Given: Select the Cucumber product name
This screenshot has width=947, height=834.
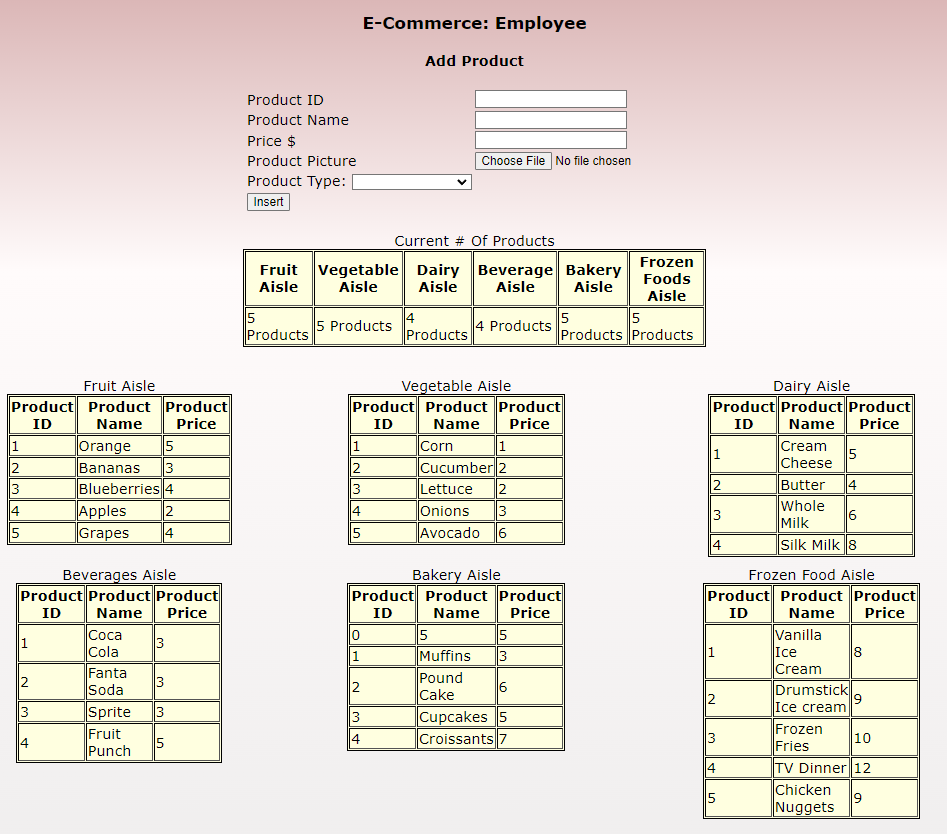Looking at the screenshot, I should click(456, 467).
